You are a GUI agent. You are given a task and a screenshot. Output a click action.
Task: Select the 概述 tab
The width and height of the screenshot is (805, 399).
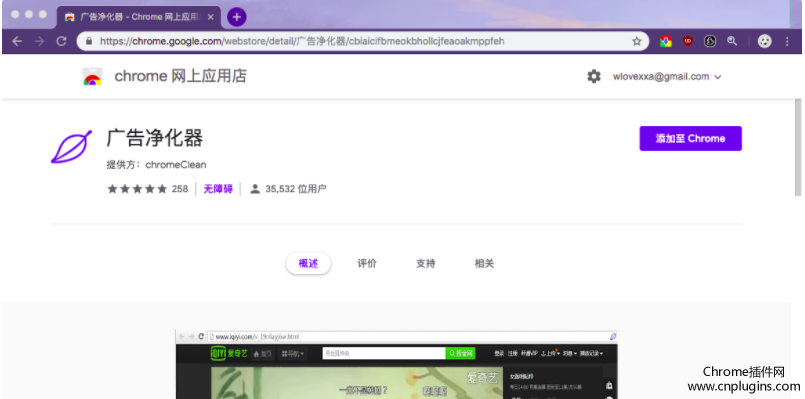[309, 263]
